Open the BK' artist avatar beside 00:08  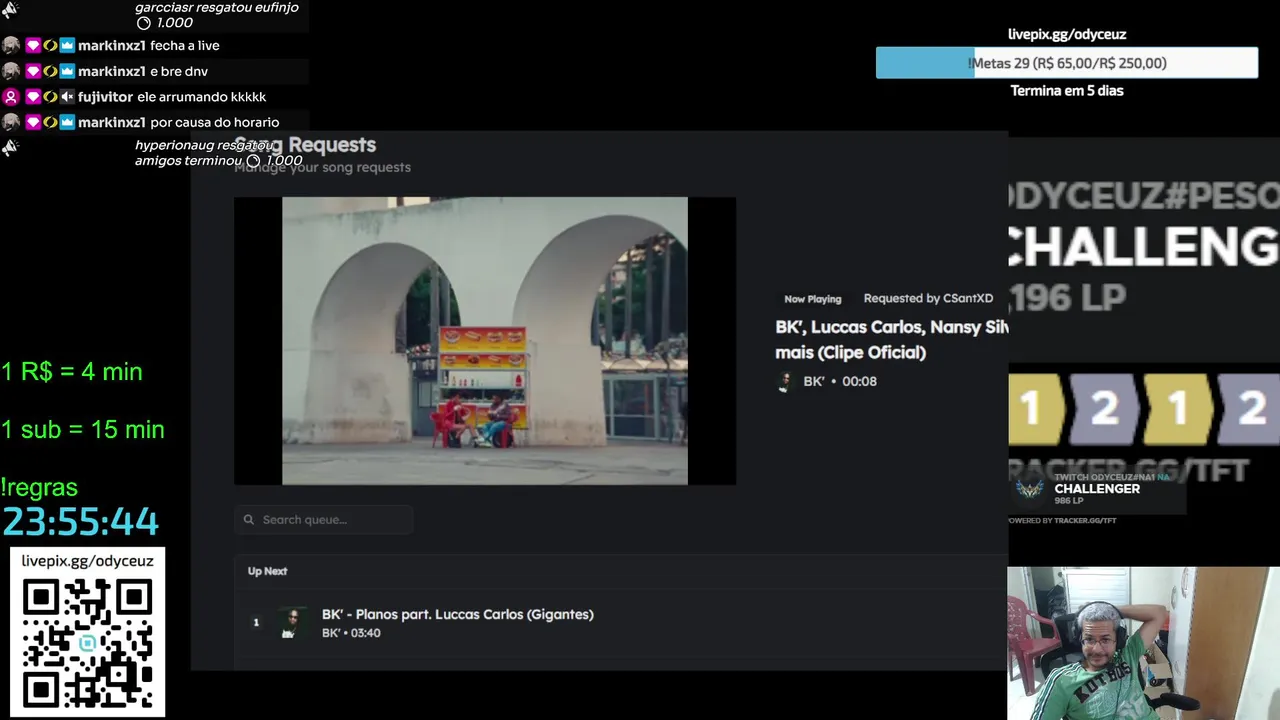(786, 382)
